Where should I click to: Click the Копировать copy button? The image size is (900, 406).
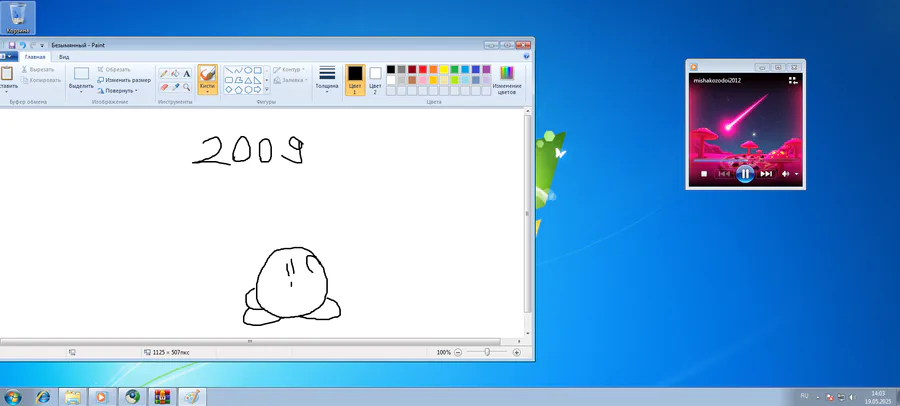[x=41, y=80]
